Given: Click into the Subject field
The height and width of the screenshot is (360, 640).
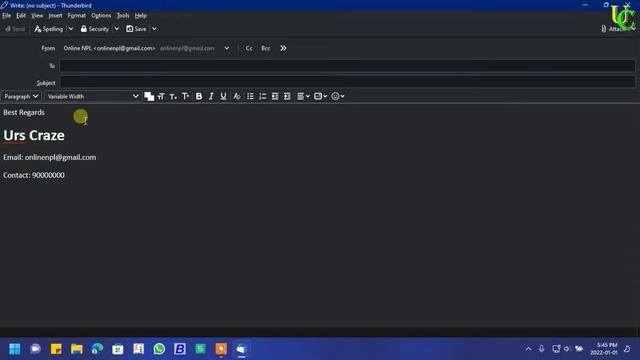Looking at the screenshot, I should click(x=347, y=82).
